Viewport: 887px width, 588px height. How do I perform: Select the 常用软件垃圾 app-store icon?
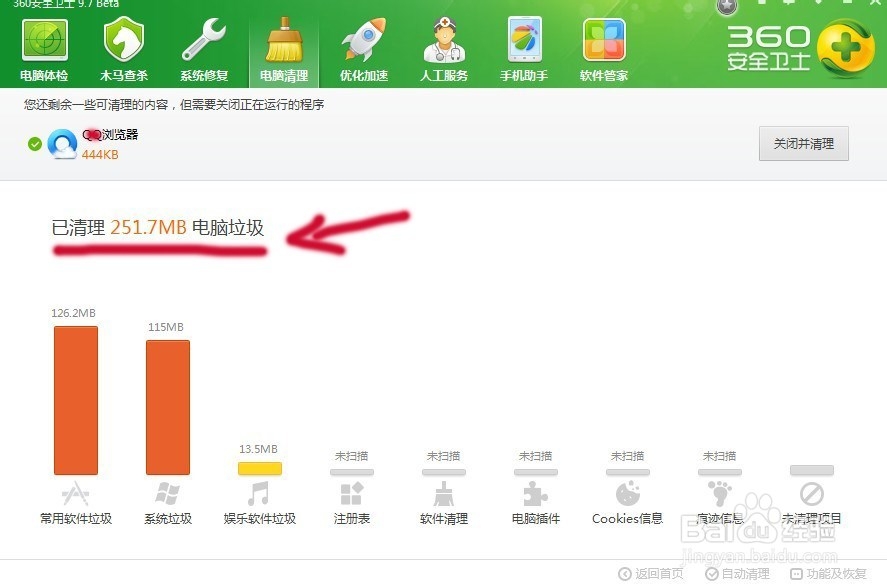pyautogui.click(x=76, y=493)
